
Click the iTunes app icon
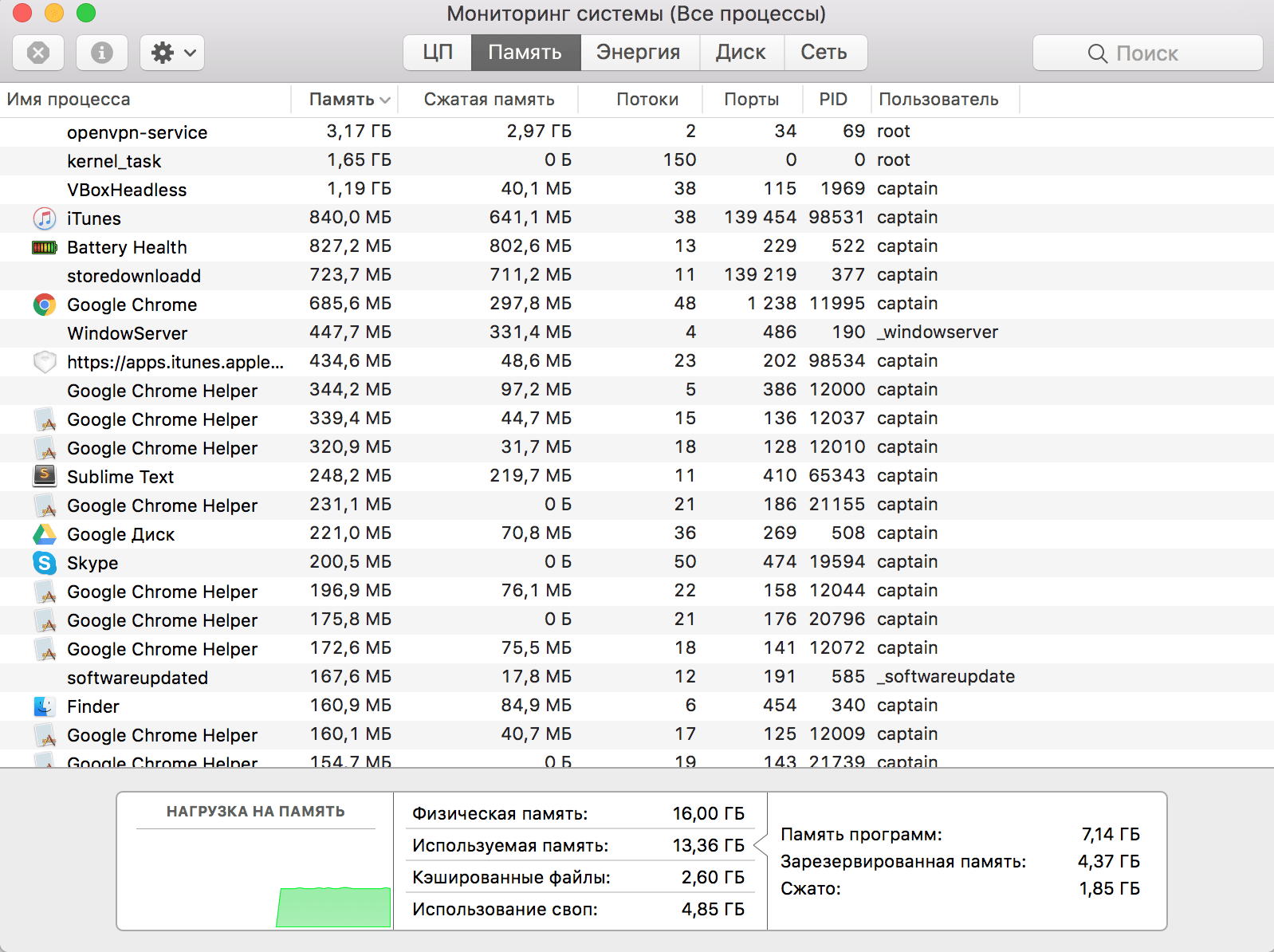[45, 218]
